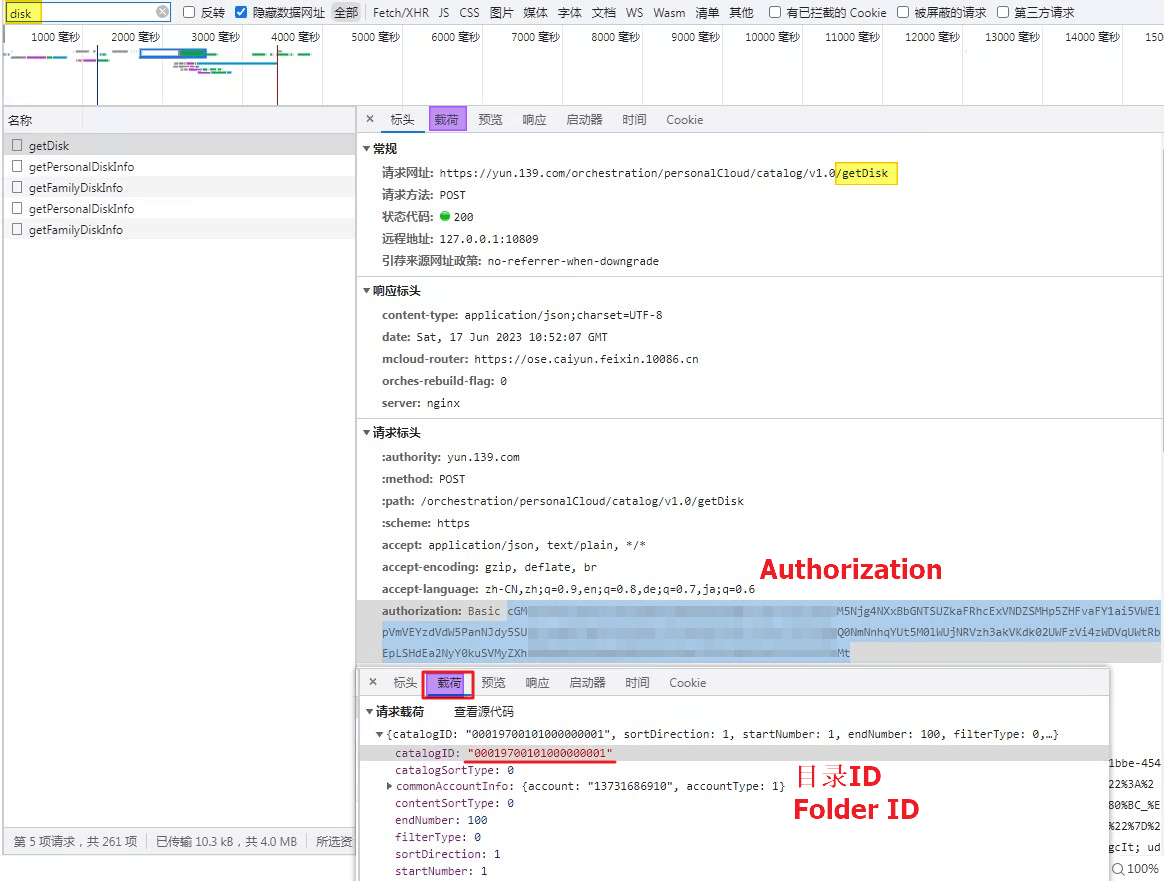The width and height of the screenshot is (1164, 881).
Task: Enable 第三方请求 checkbox
Action: coord(1003,13)
